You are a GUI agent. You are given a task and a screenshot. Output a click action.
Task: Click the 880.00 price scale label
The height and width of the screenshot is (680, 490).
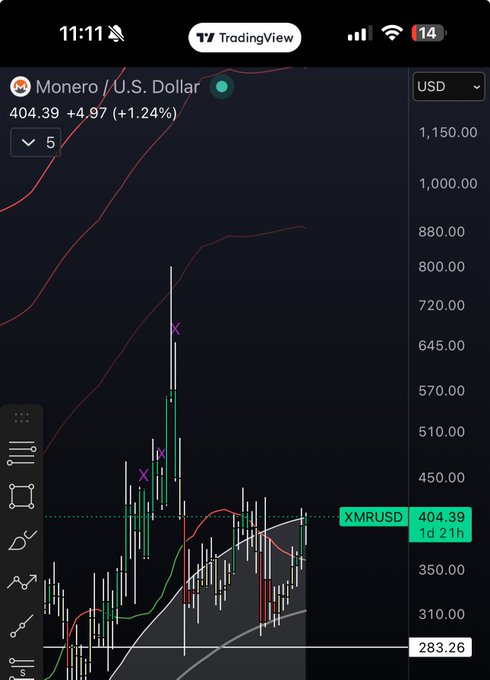coord(441,232)
